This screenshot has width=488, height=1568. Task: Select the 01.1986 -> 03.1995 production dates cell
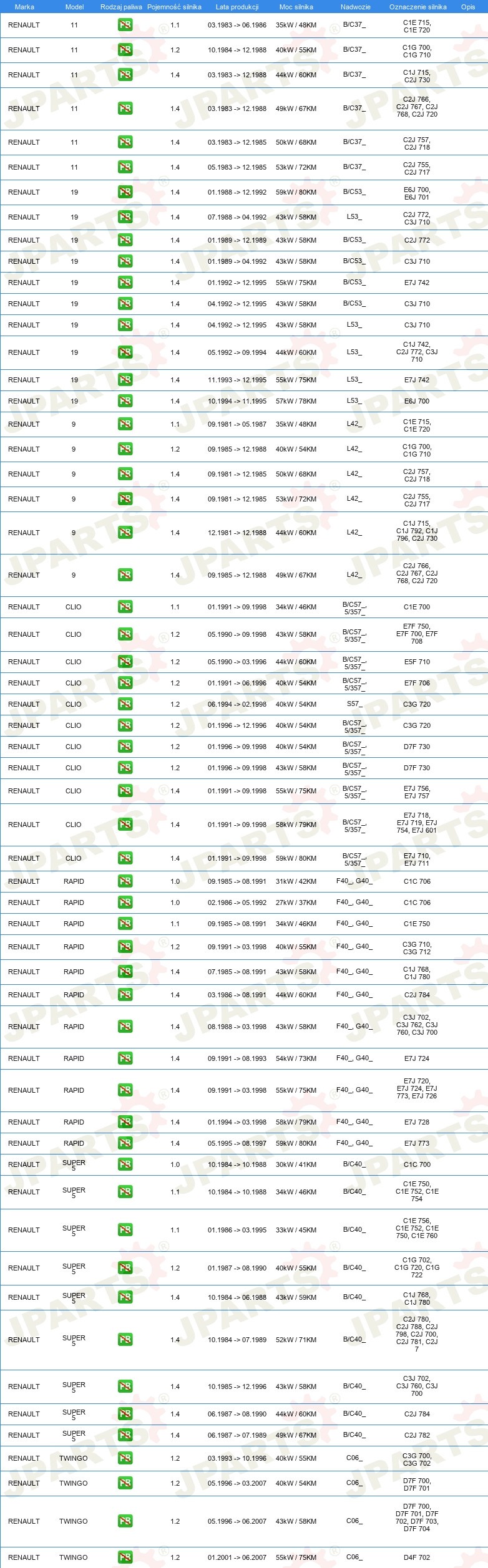click(x=237, y=1230)
